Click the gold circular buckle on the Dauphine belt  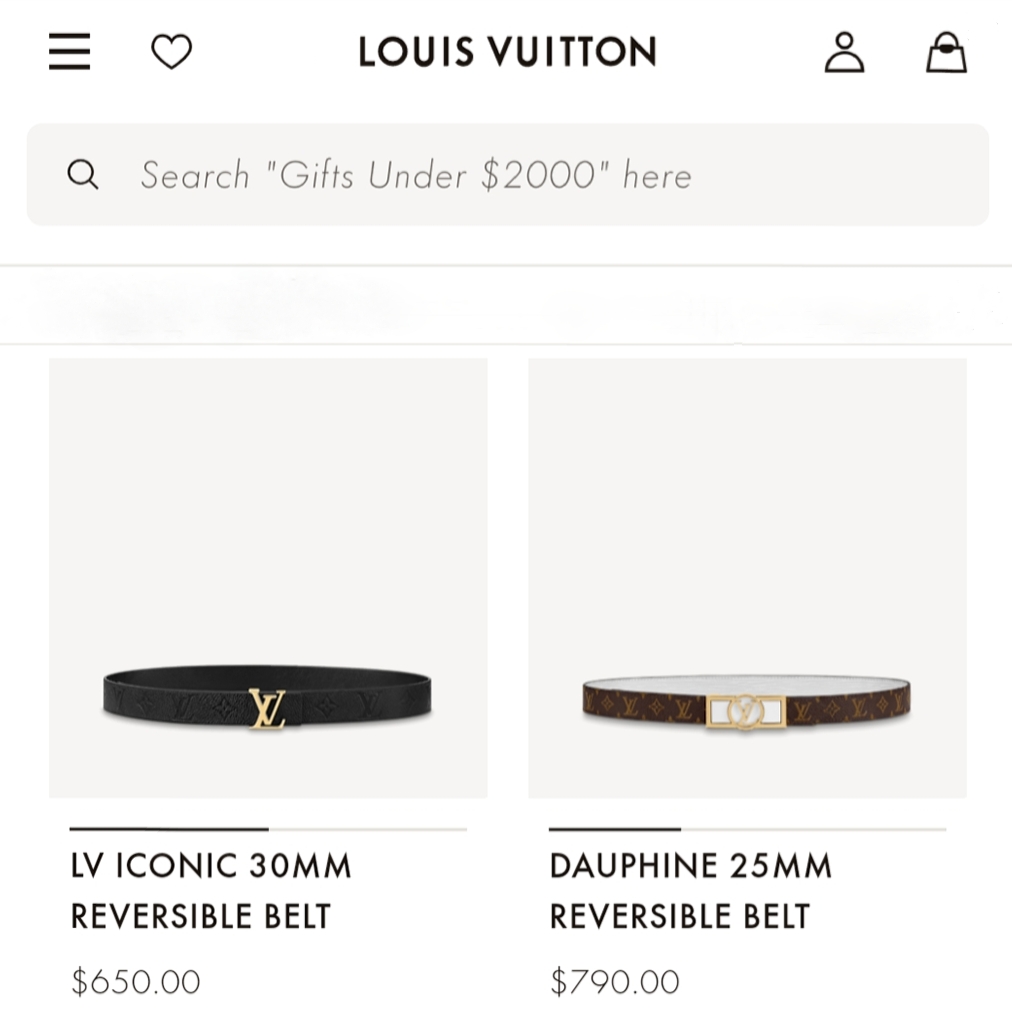point(746,711)
